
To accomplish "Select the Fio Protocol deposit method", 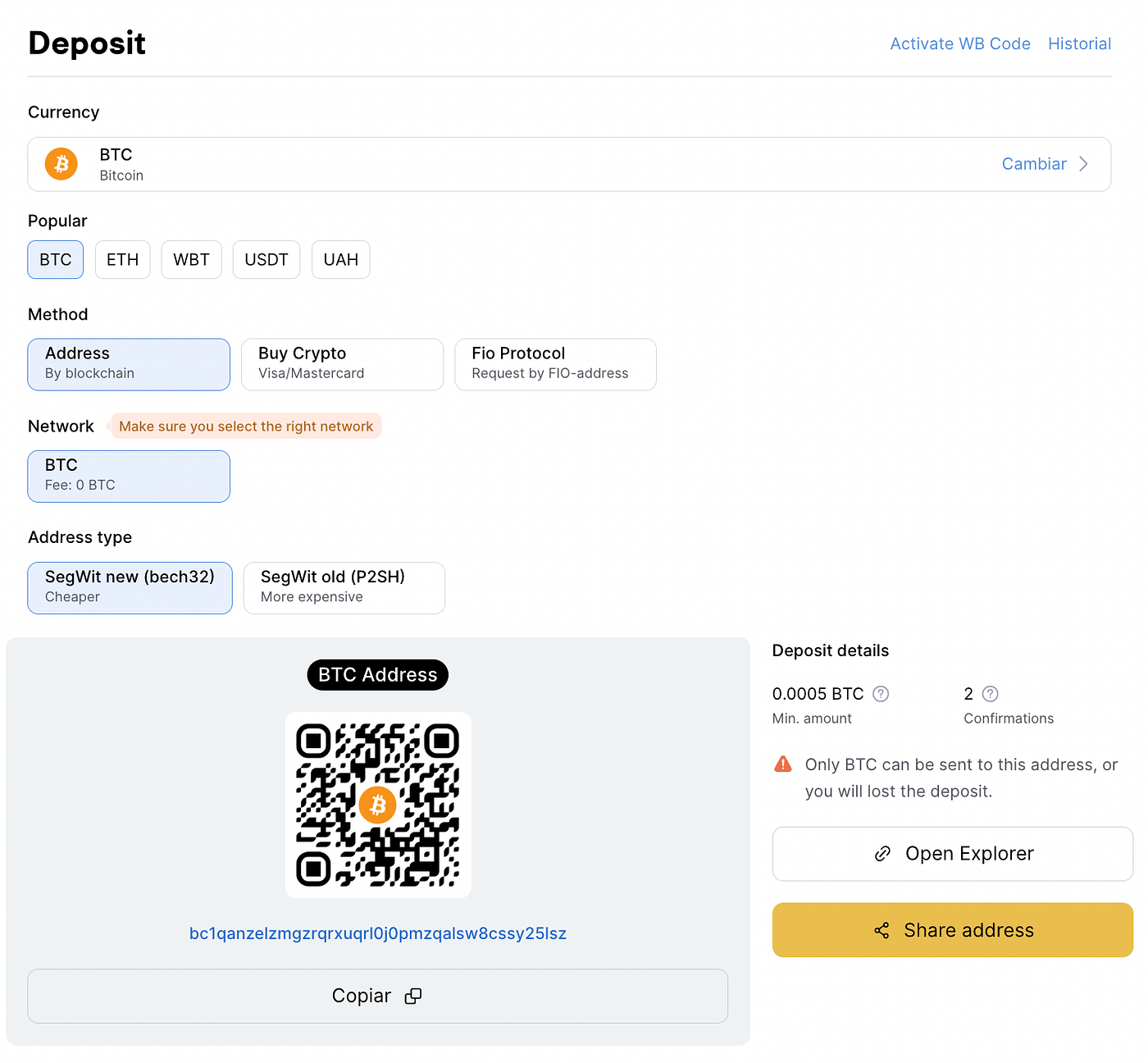I will [x=555, y=364].
